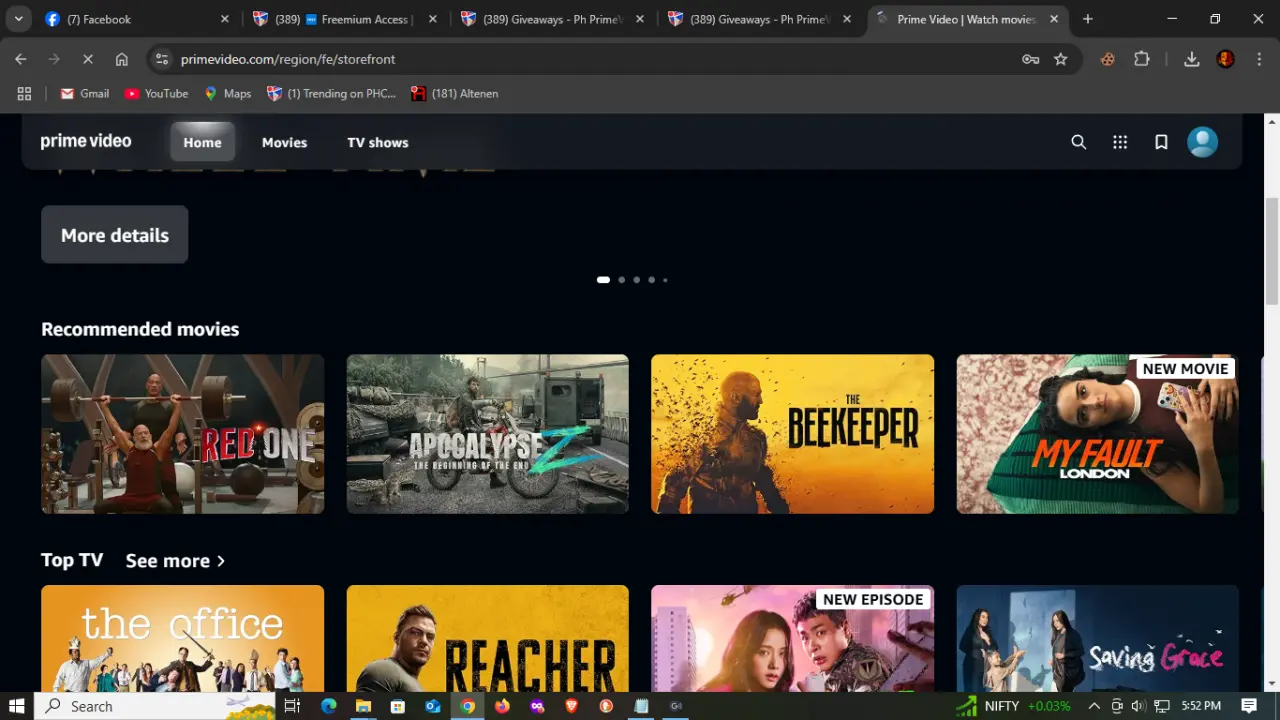Click the password key icon in address bar
This screenshot has width=1280, height=720.
pyautogui.click(x=1030, y=59)
